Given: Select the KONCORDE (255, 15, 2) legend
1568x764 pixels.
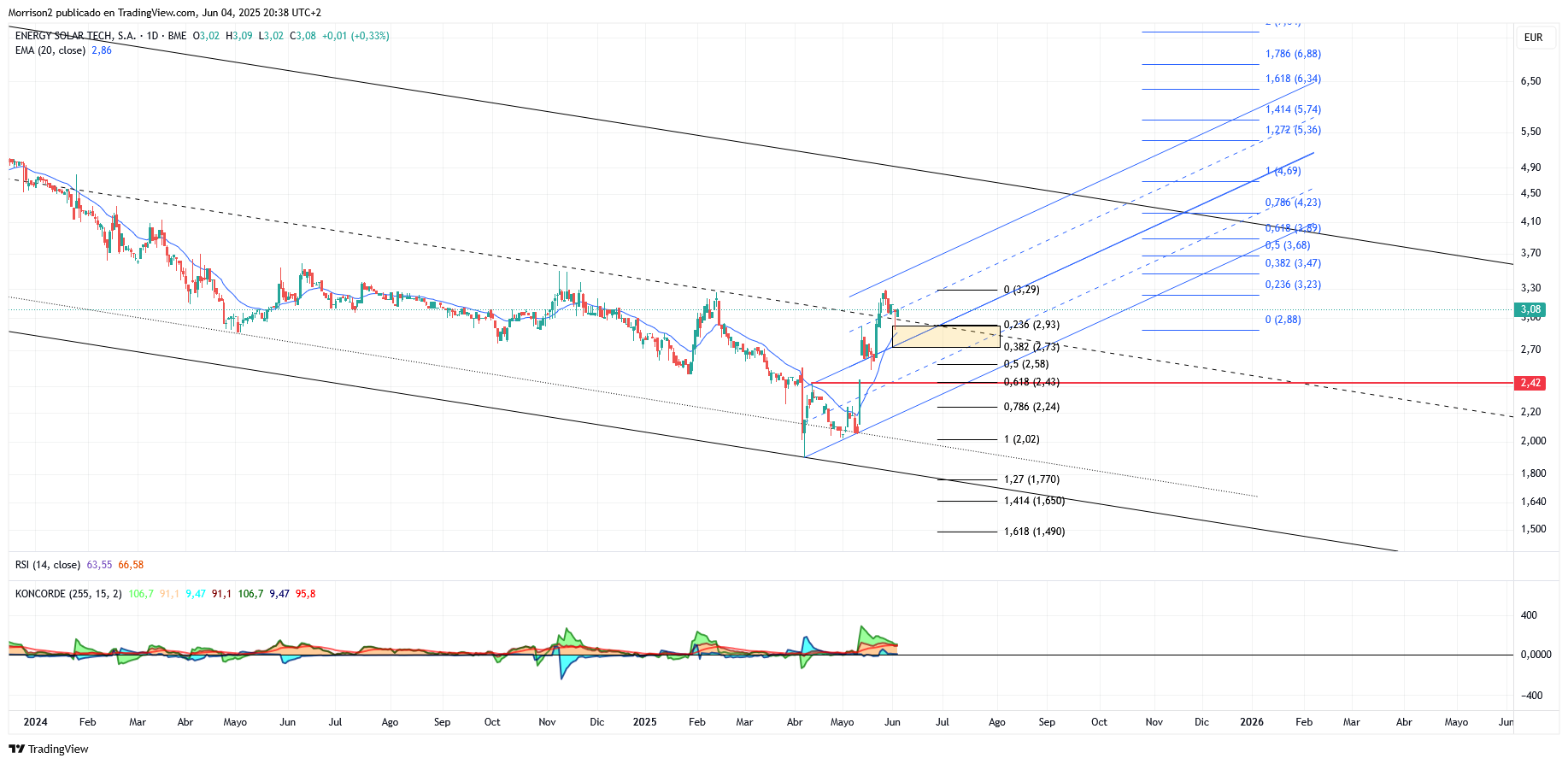Looking at the screenshot, I should tap(68, 594).
